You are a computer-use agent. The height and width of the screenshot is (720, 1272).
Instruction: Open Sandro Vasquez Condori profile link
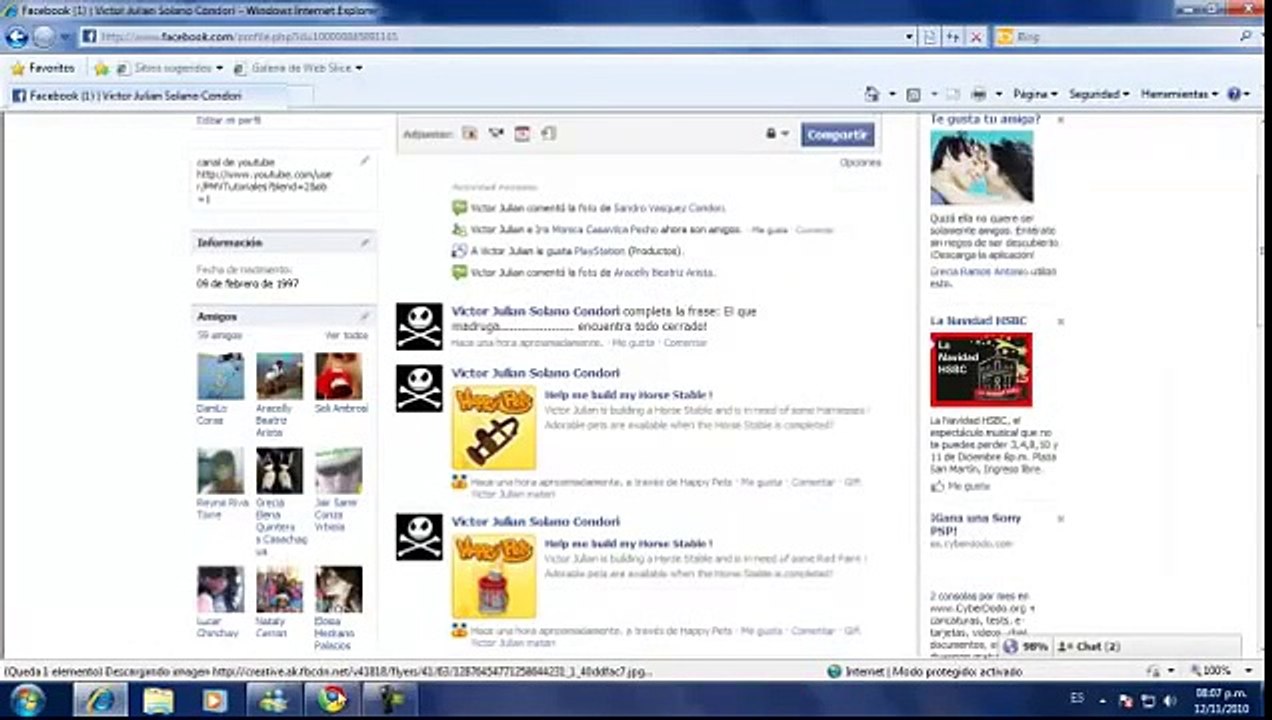coord(669,208)
